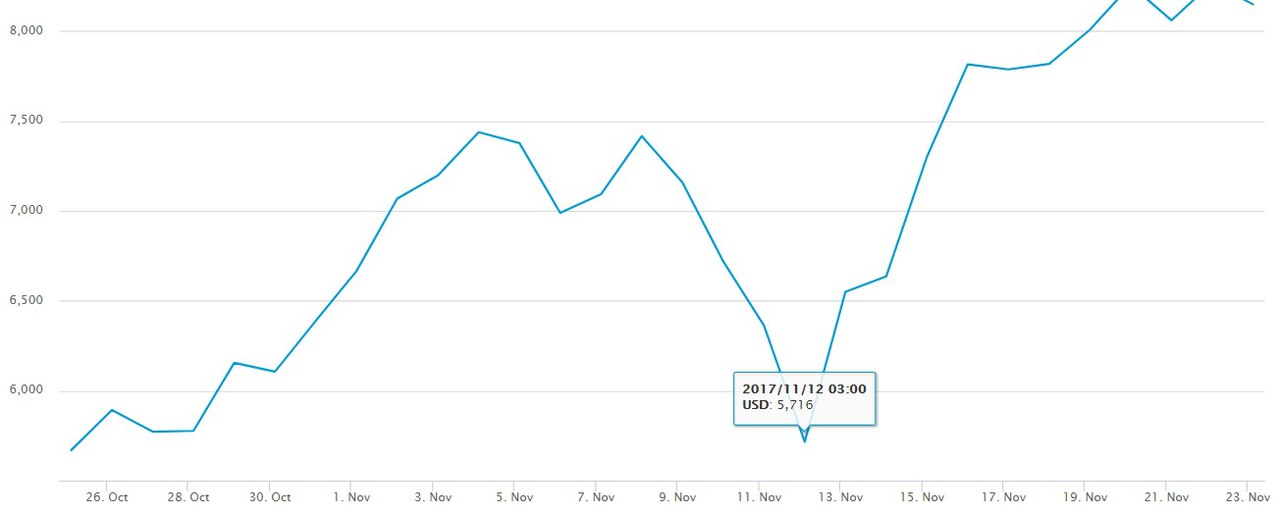Click the 17. Nov date label
The image size is (1280, 514).
coord(1003,497)
